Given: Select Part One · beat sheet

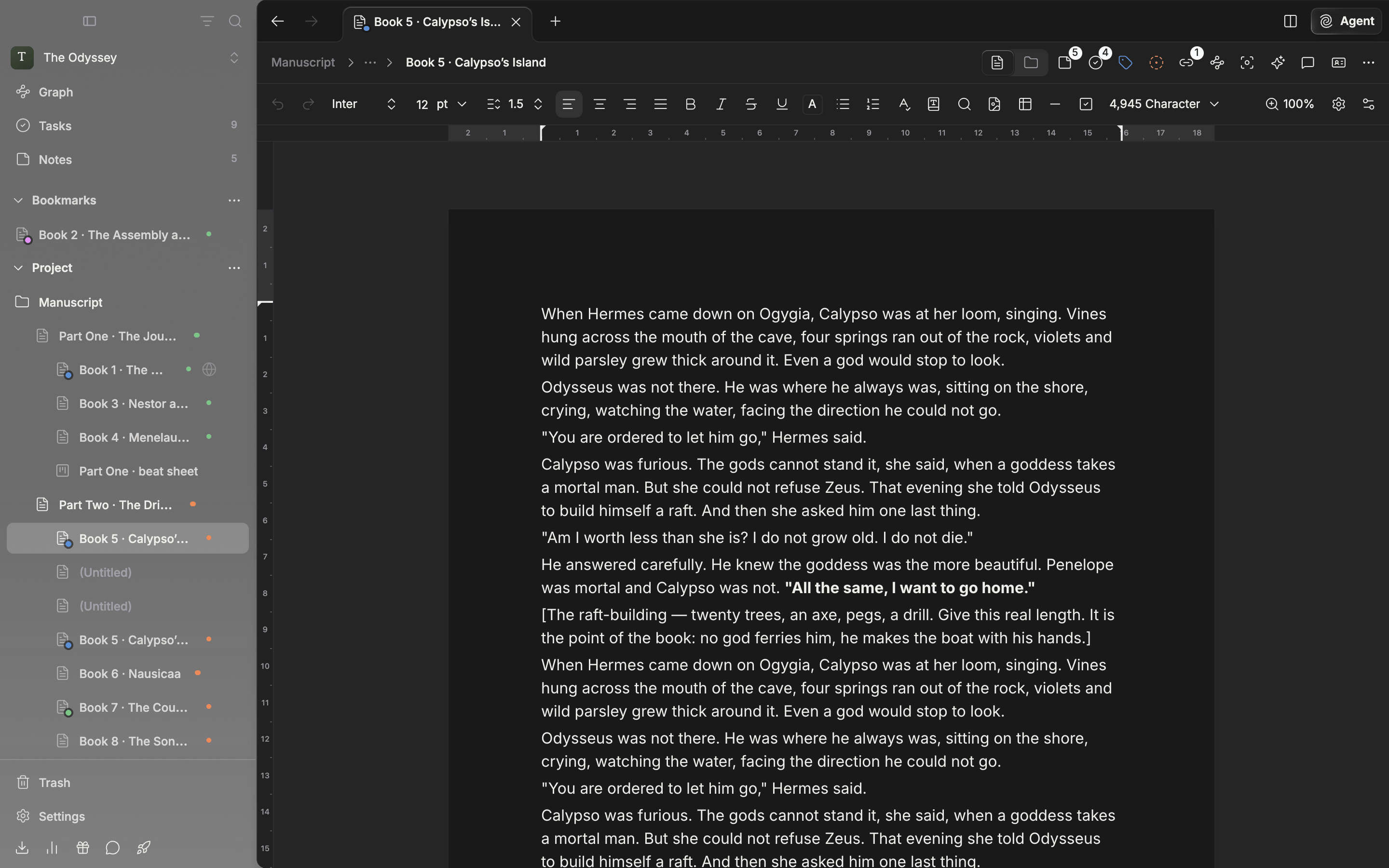Looking at the screenshot, I should [x=127, y=471].
